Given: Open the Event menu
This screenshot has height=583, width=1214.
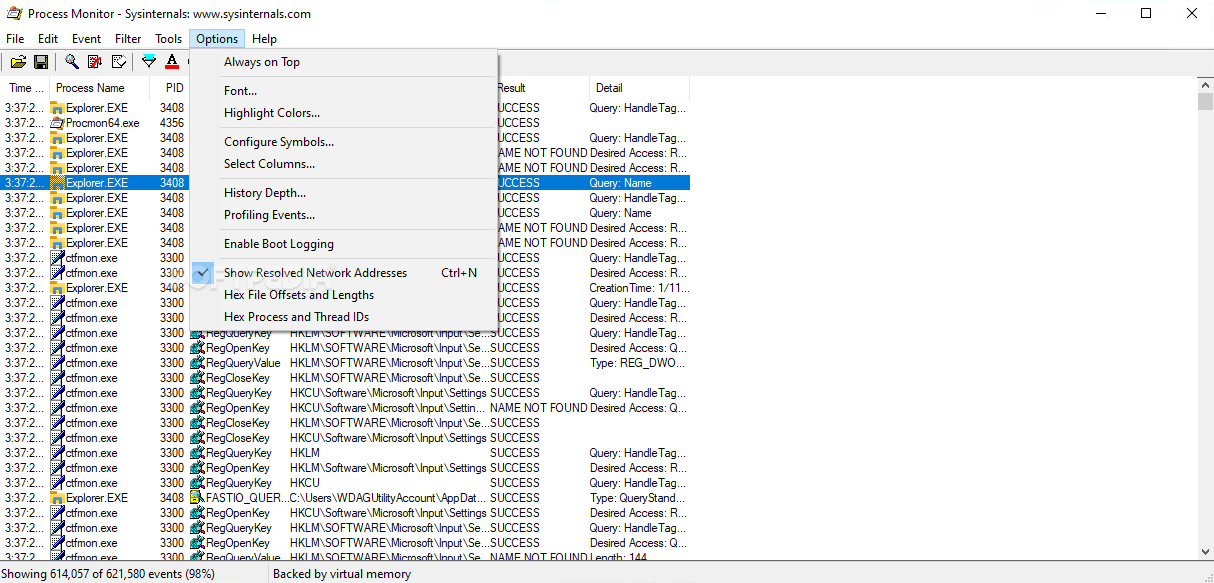Looking at the screenshot, I should click(x=86, y=39).
